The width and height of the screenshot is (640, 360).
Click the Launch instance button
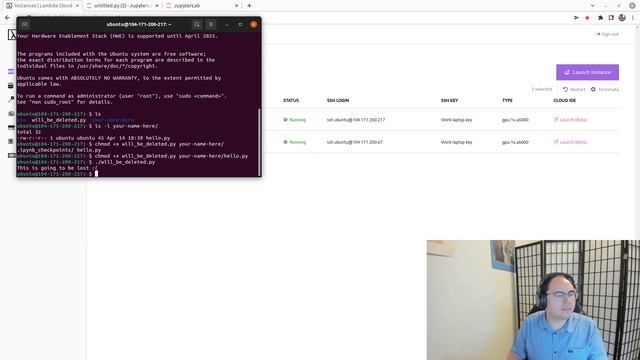[587, 72]
